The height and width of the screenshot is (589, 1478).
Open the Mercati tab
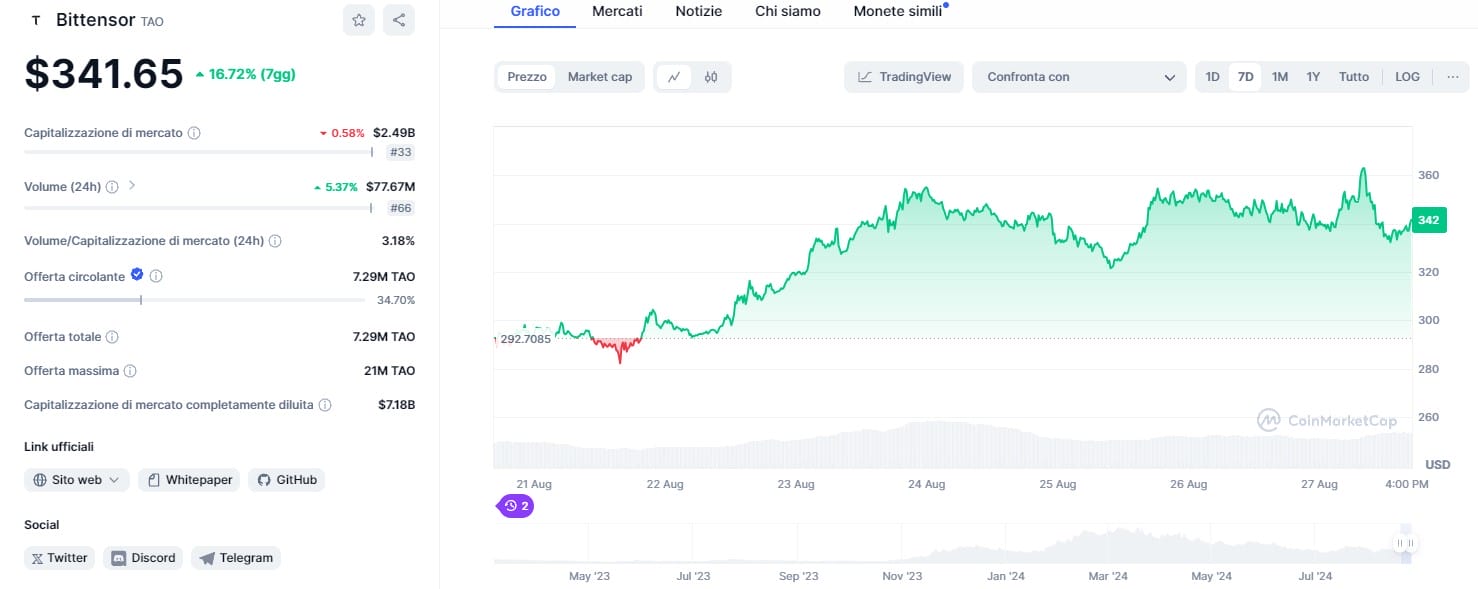tap(617, 11)
